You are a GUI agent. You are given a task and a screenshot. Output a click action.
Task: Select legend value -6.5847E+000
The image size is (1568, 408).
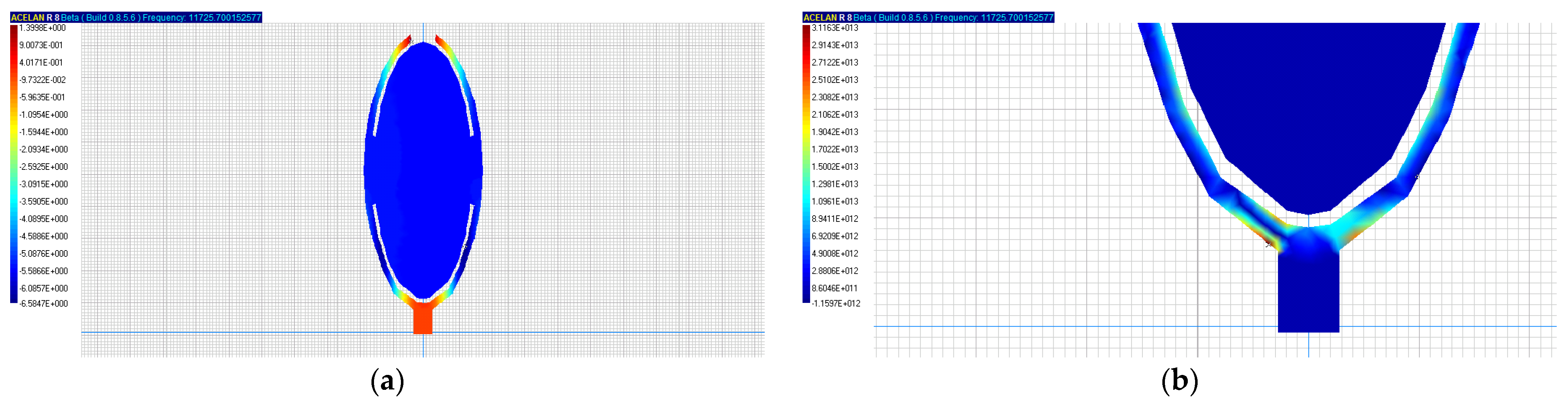(x=43, y=304)
